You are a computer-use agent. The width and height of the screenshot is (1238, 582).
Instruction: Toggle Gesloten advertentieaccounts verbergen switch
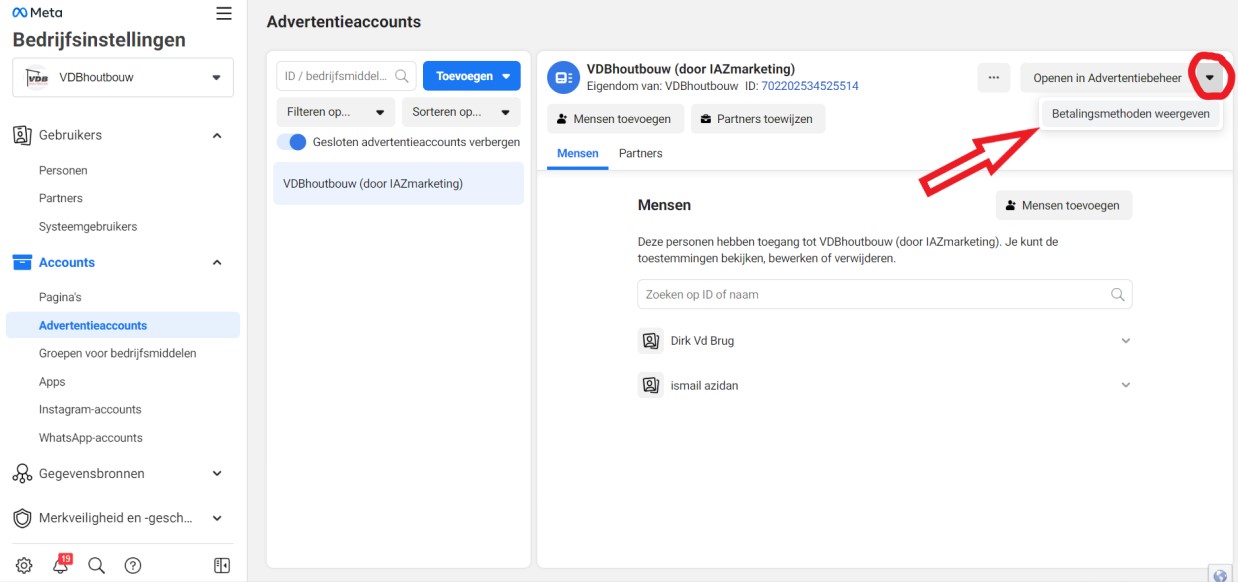click(291, 142)
